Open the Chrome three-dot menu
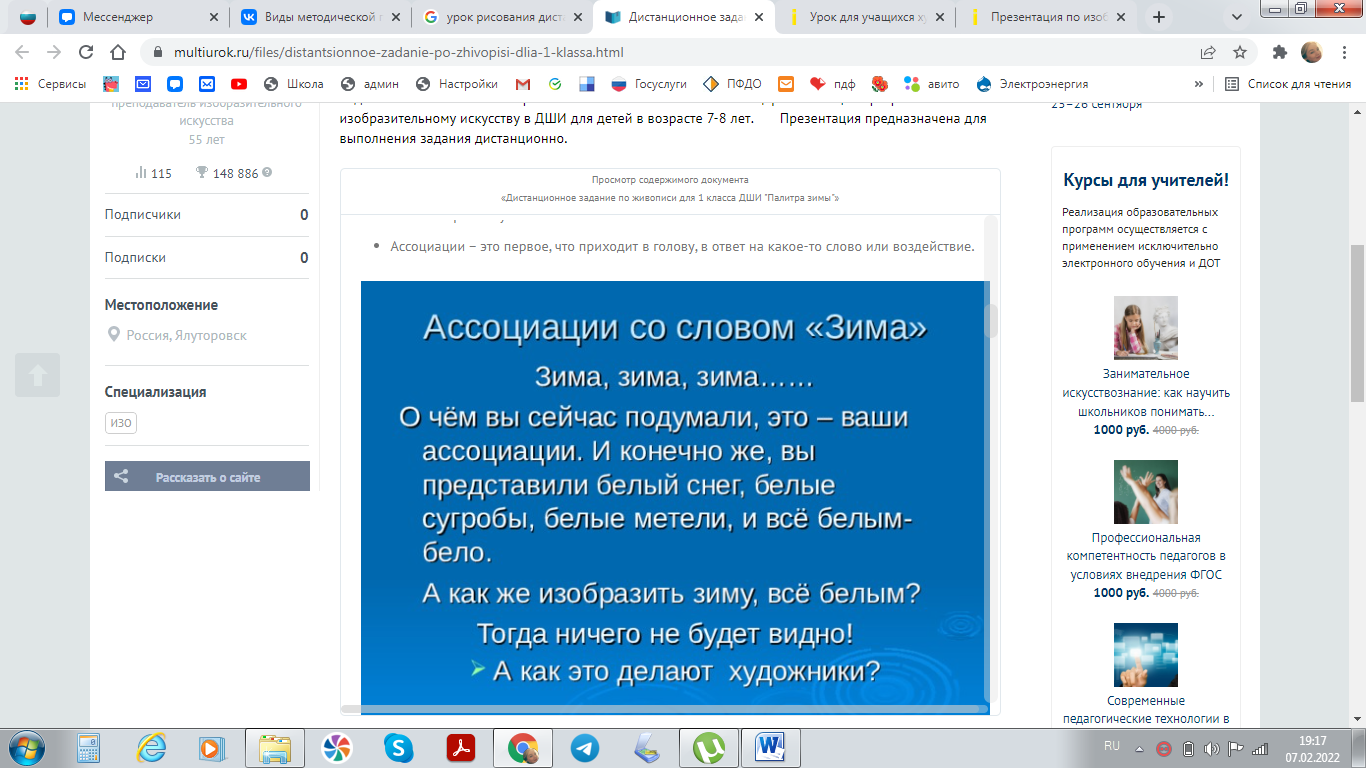 click(x=1343, y=52)
